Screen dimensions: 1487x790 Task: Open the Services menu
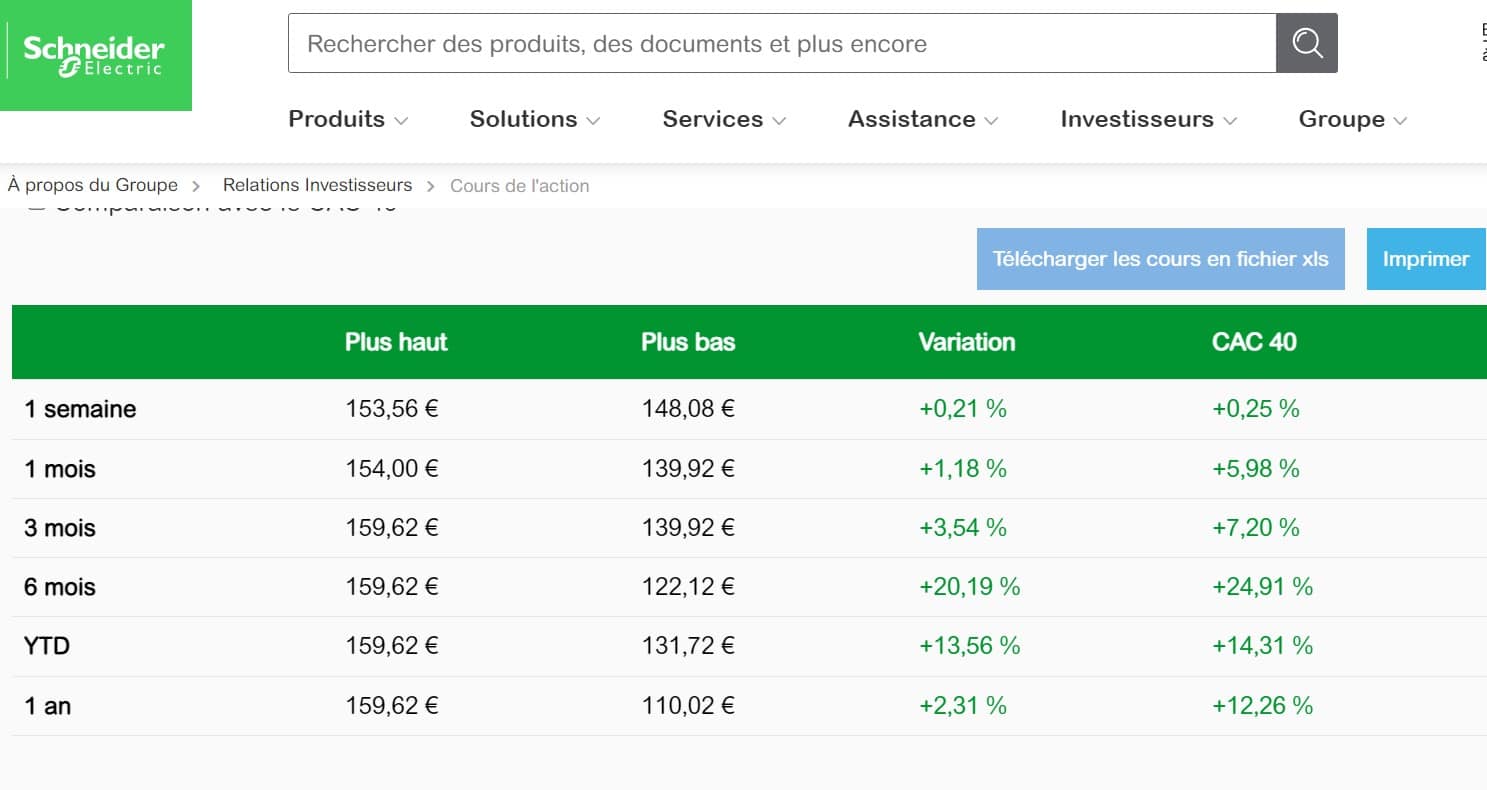click(724, 119)
